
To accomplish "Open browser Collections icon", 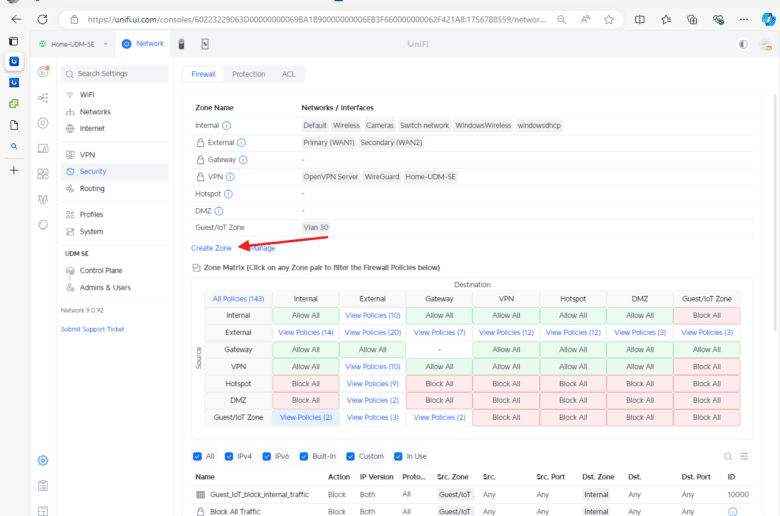I will (692, 19).
